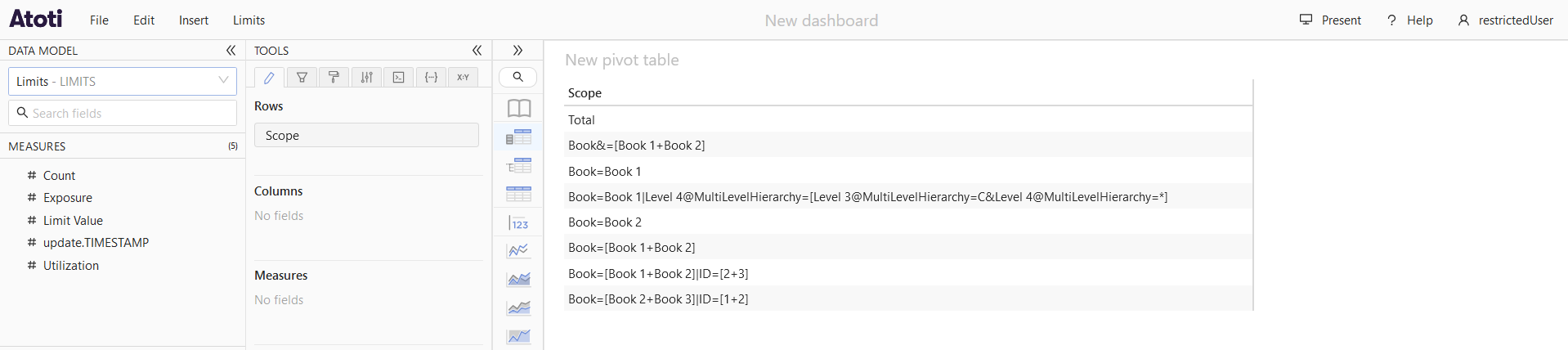Select the Utilization measure
Viewport: 1568px width, 350px height.
click(71, 266)
